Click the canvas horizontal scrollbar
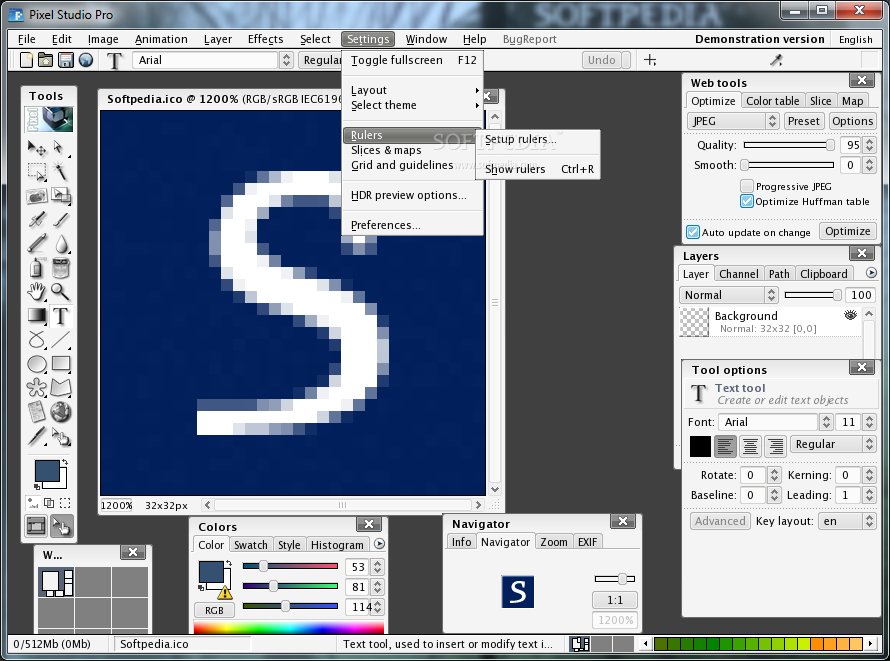This screenshot has height=661, width=890. tap(343, 505)
